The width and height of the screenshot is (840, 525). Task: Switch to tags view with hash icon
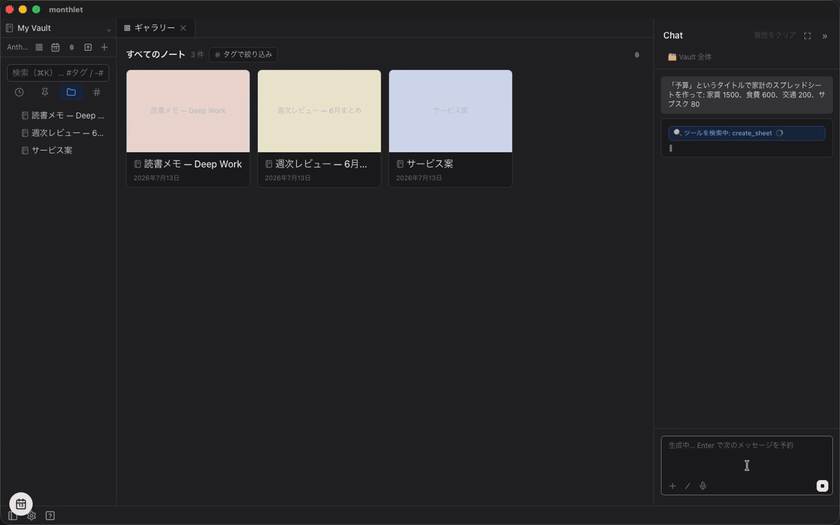(x=97, y=92)
